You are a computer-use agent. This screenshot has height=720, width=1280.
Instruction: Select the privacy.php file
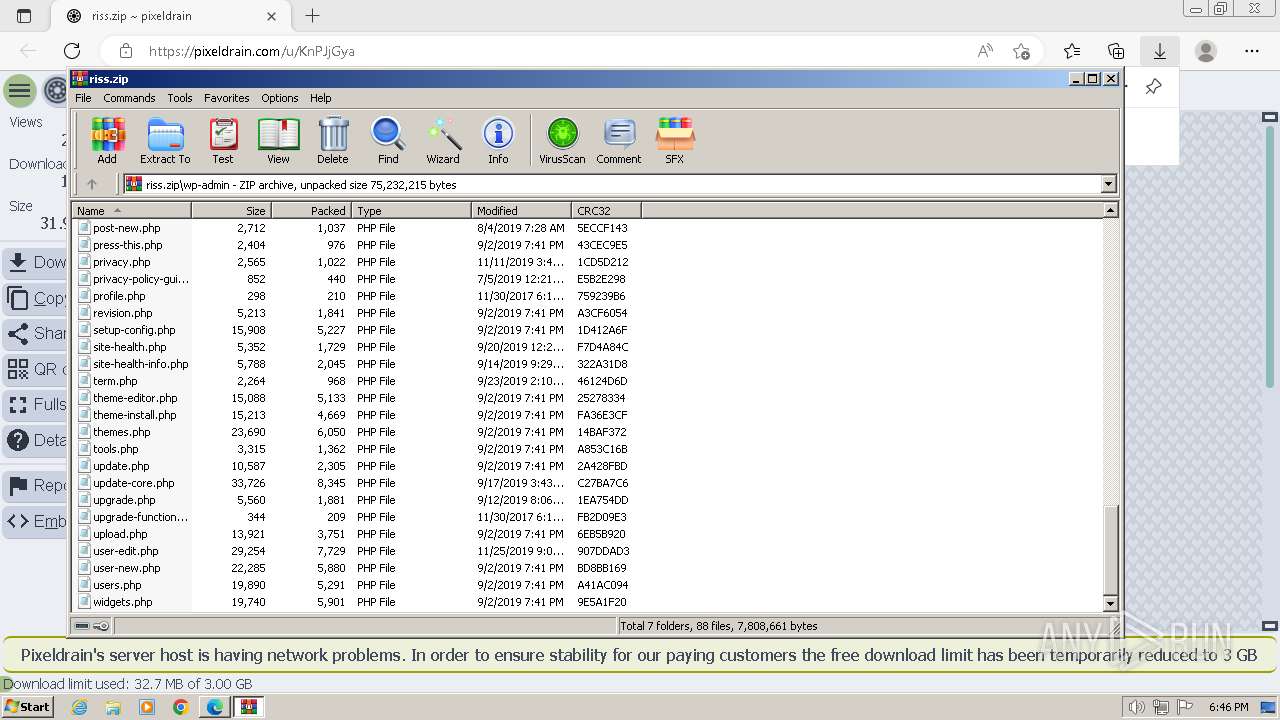pos(121,262)
